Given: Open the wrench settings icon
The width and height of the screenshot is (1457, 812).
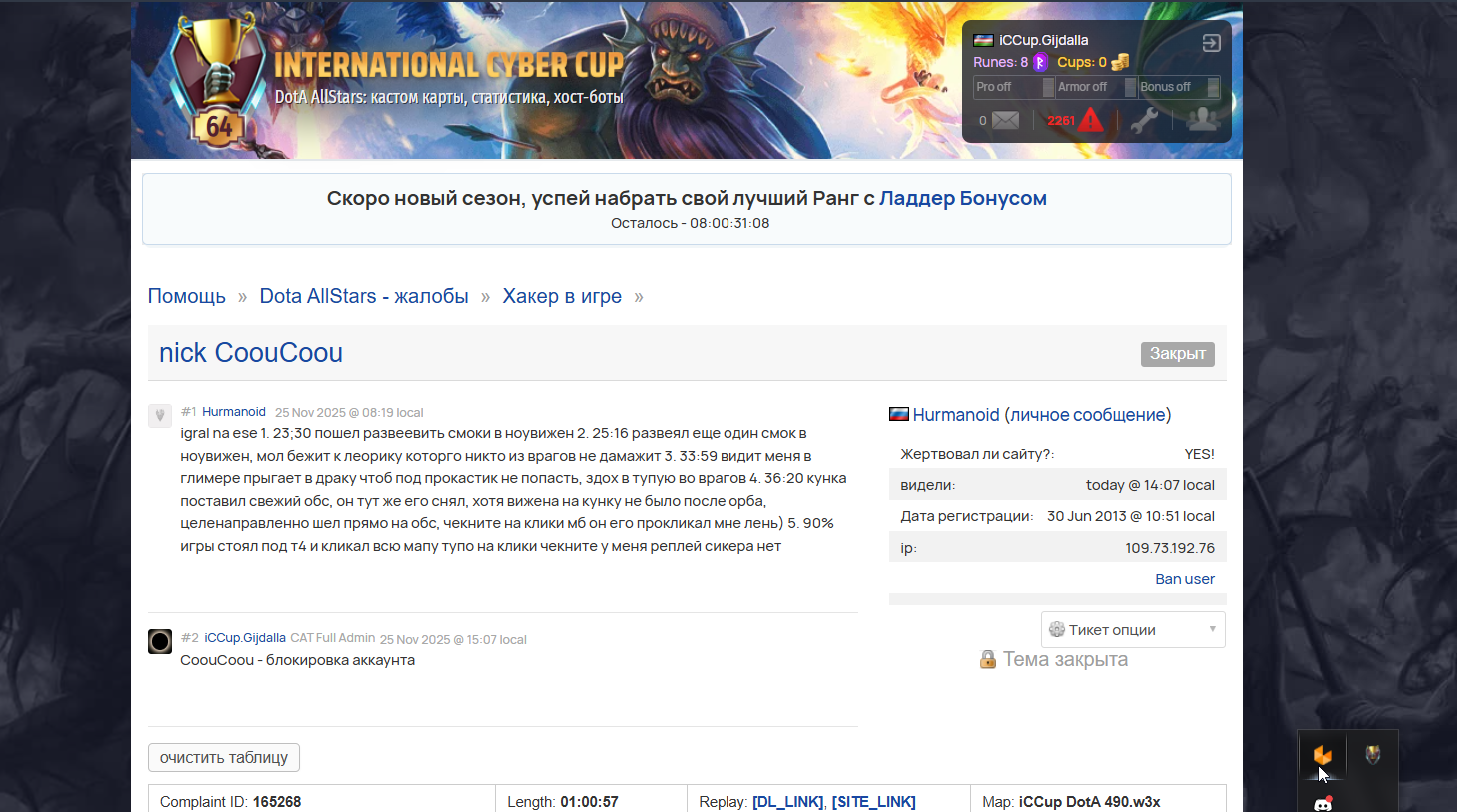Looking at the screenshot, I should pyautogui.click(x=1144, y=121).
